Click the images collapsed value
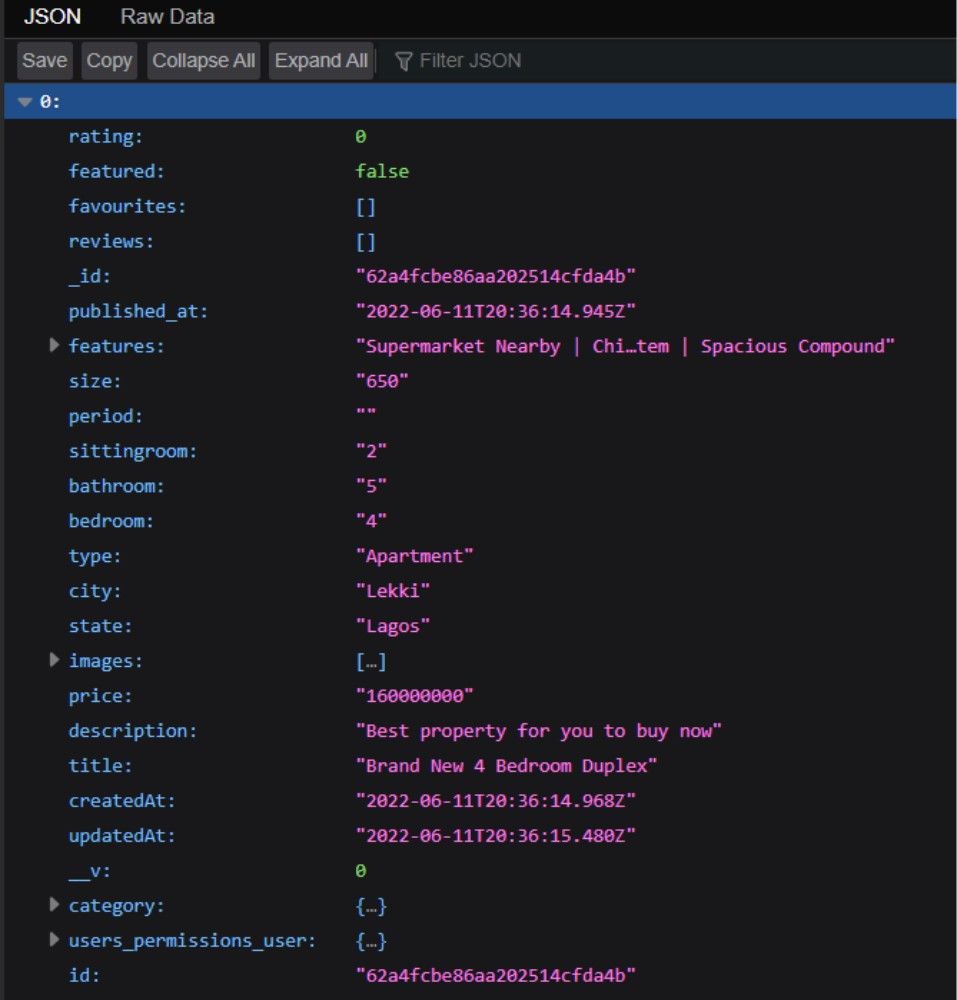957x1000 pixels. pos(371,661)
